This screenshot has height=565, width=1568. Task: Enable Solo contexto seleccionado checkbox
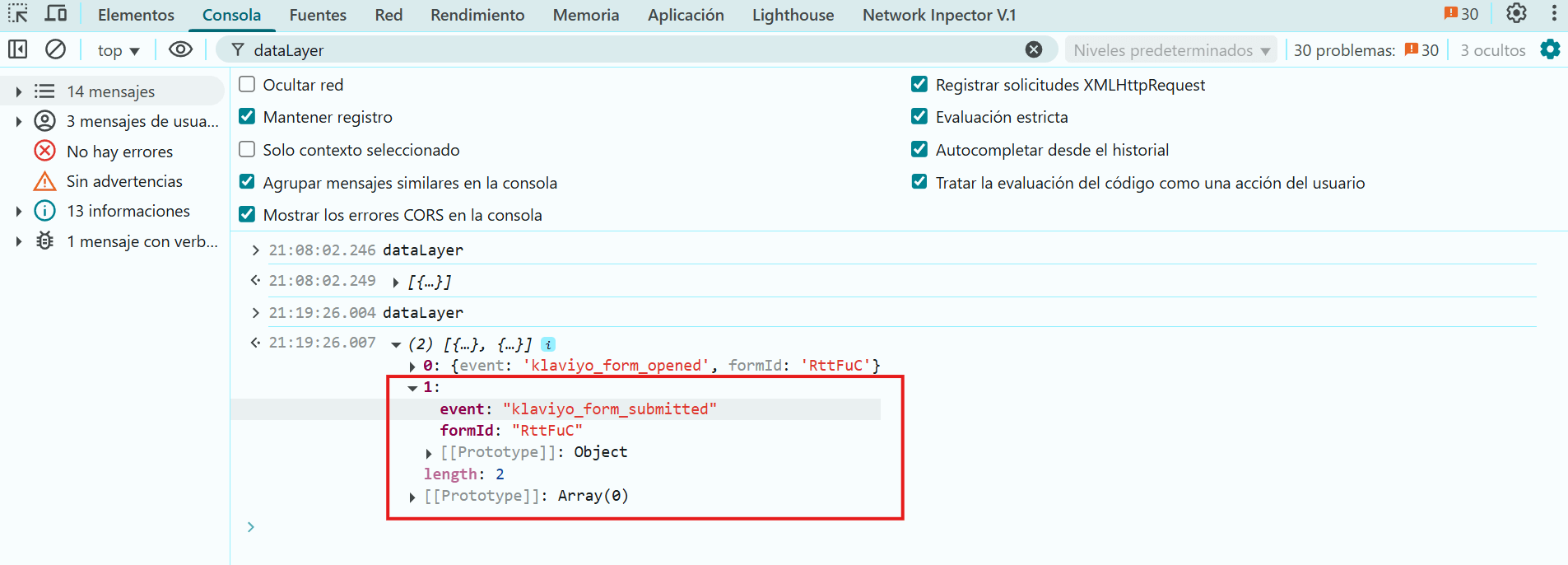247,149
